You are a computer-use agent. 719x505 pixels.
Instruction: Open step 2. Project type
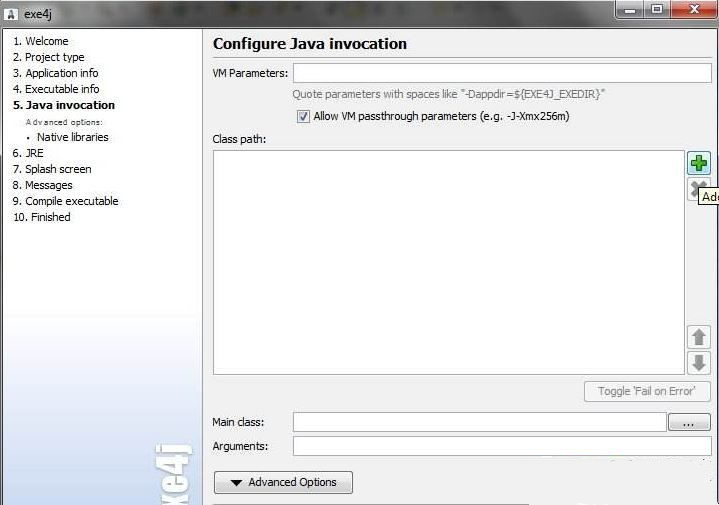[49, 57]
